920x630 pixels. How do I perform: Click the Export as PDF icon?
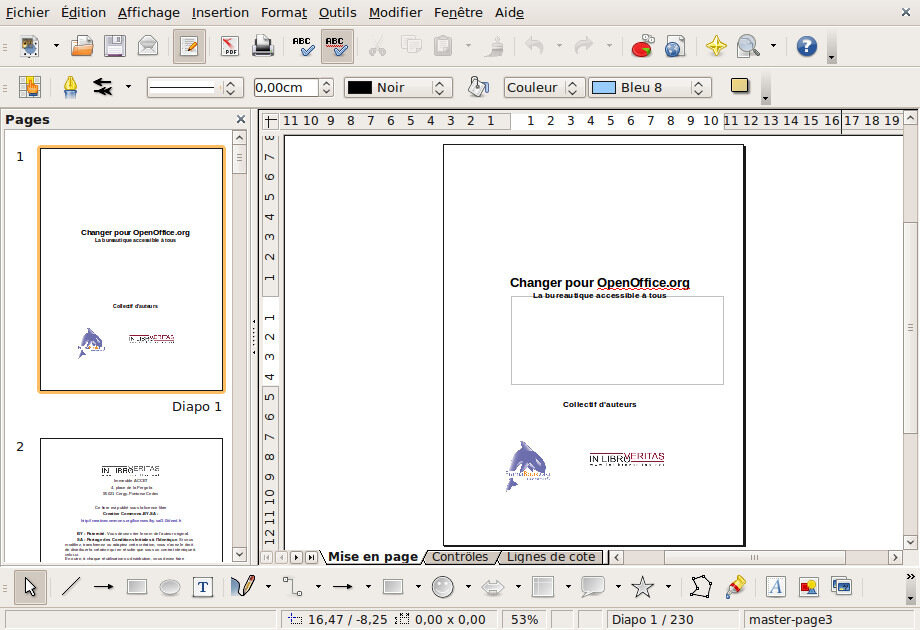click(230, 46)
